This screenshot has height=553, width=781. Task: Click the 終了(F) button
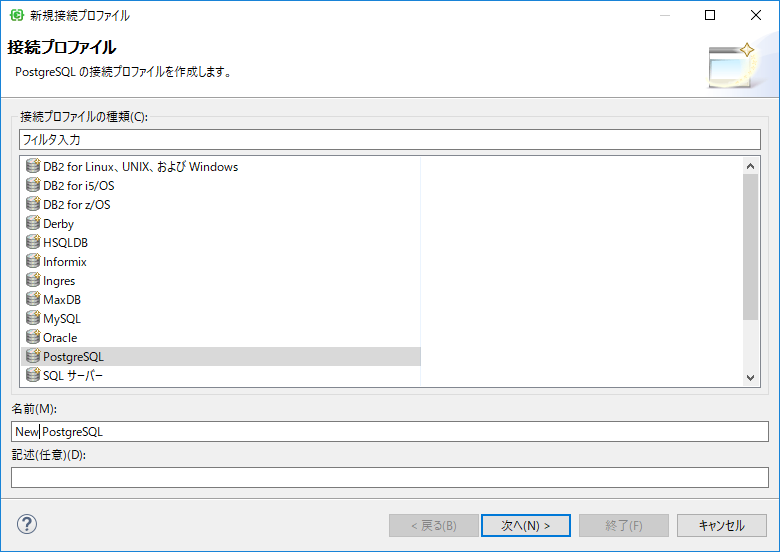pyautogui.click(x=624, y=526)
